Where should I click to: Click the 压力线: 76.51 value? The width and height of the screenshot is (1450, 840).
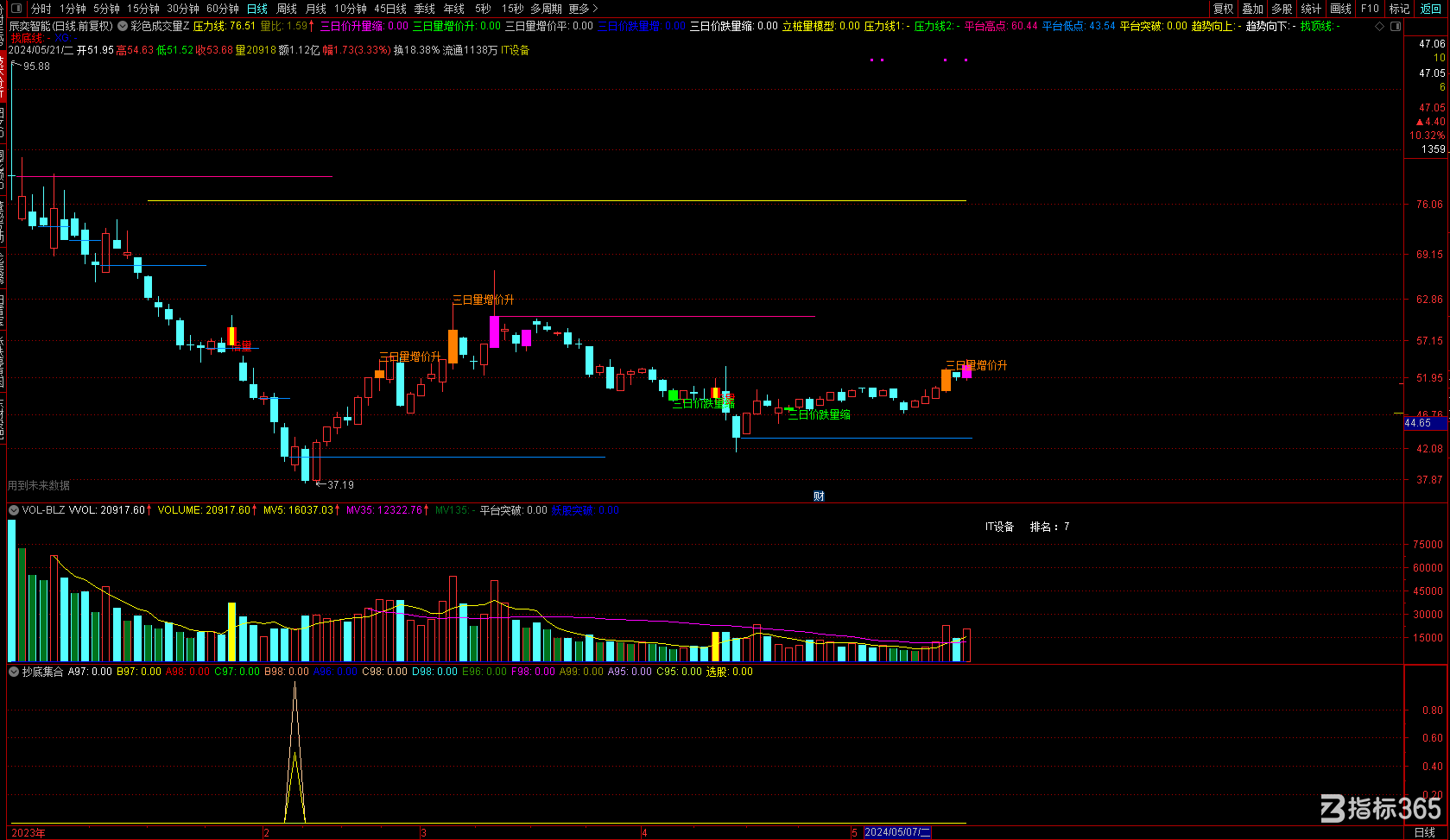[225, 26]
